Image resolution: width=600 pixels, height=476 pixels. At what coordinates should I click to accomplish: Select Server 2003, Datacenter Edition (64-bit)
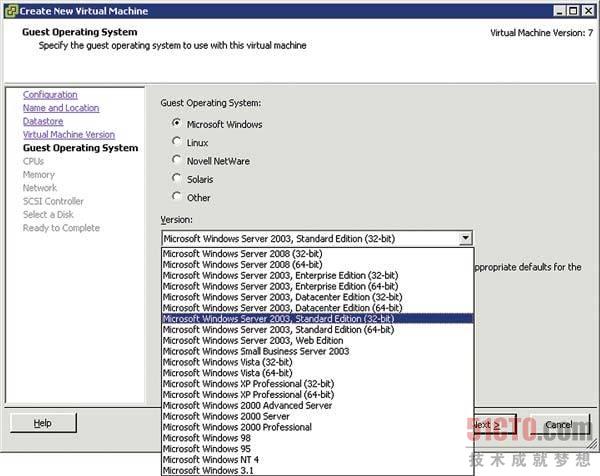click(317, 308)
